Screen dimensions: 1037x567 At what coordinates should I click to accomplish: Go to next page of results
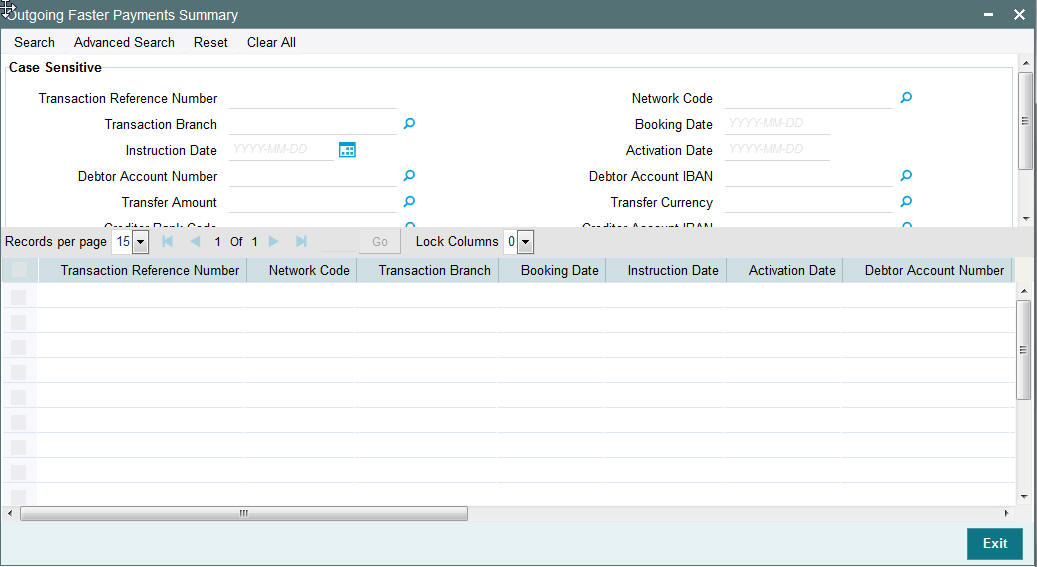click(273, 241)
